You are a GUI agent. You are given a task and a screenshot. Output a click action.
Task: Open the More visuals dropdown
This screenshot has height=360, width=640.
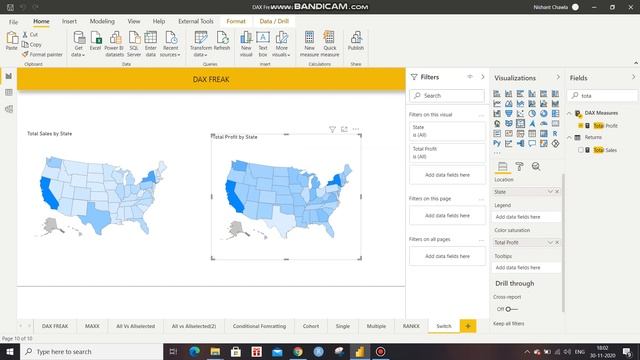pyautogui.click(x=281, y=44)
